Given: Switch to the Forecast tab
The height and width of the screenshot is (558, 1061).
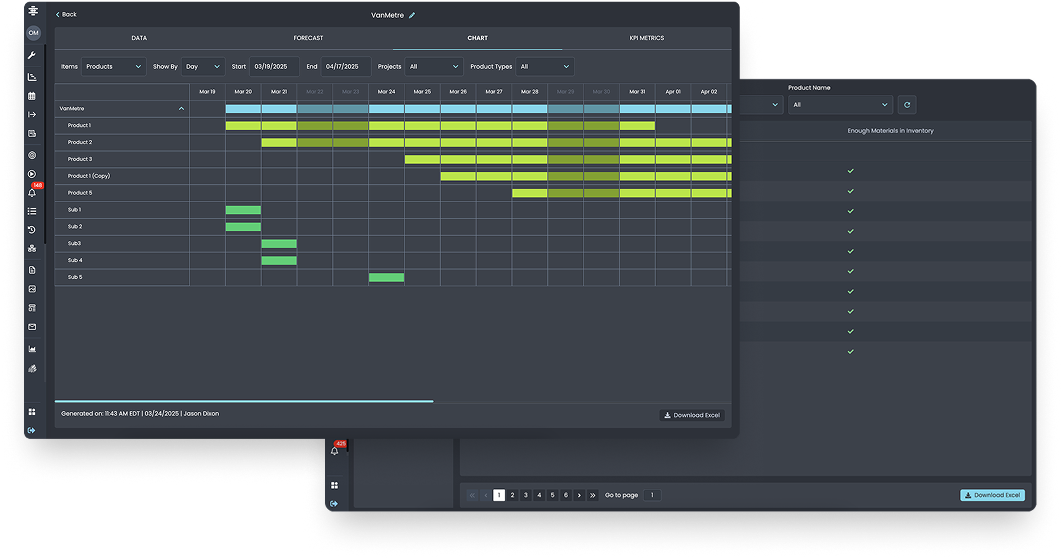Looking at the screenshot, I should [308, 38].
